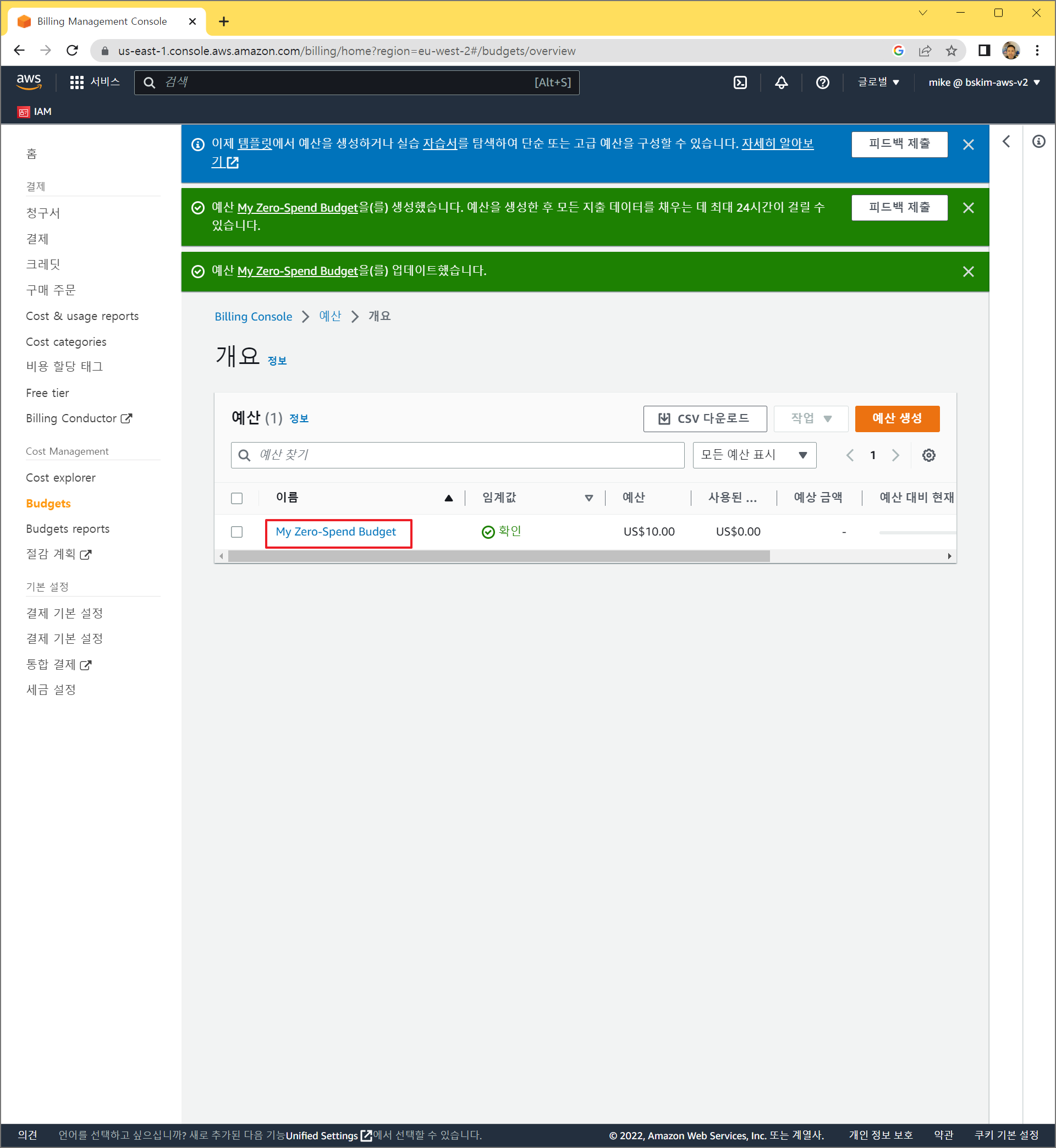
Task: Open the 자습서 link in the banner
Action: click(440, 143)
